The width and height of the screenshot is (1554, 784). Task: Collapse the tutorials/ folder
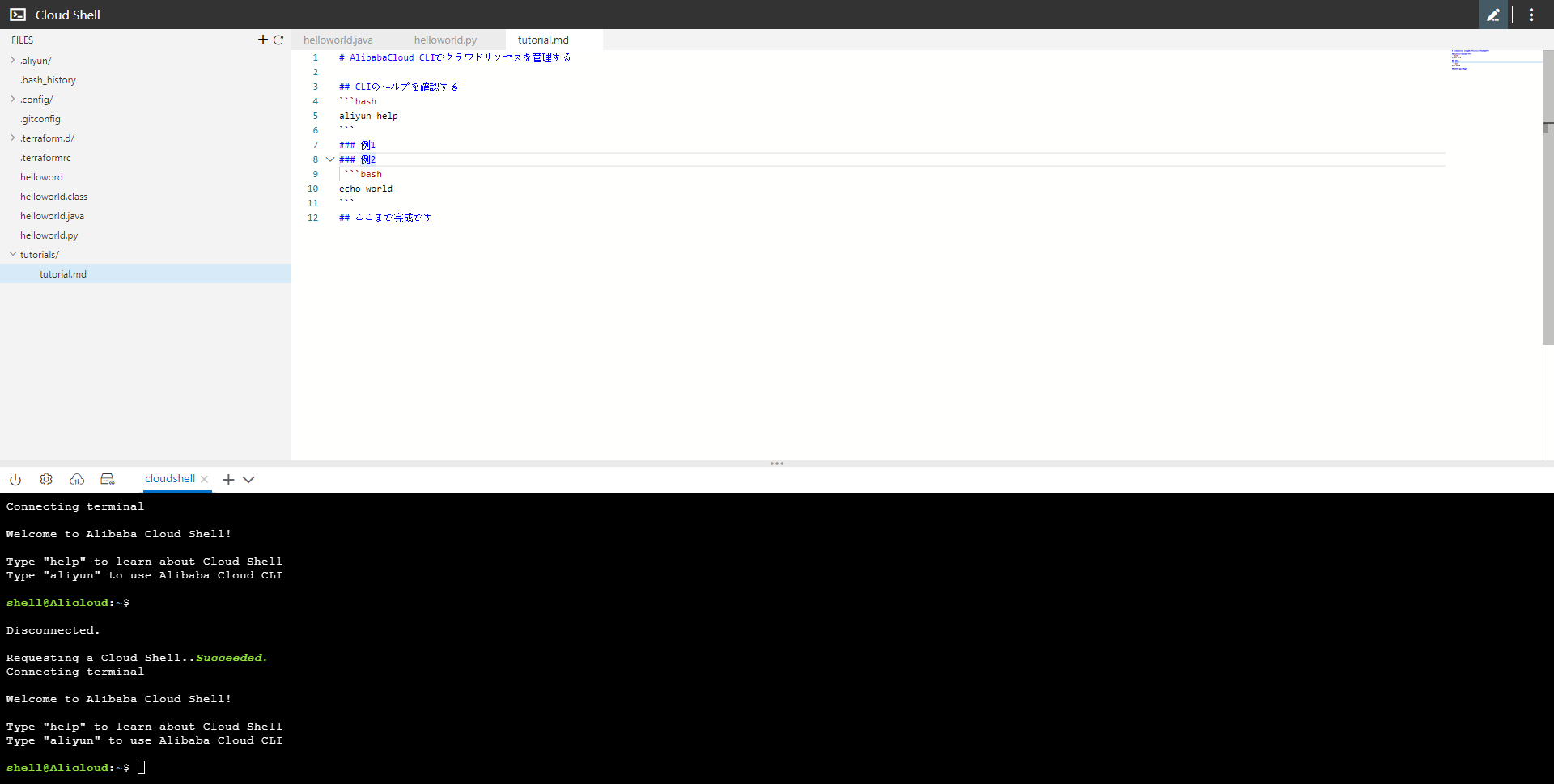tap(13, 254)
